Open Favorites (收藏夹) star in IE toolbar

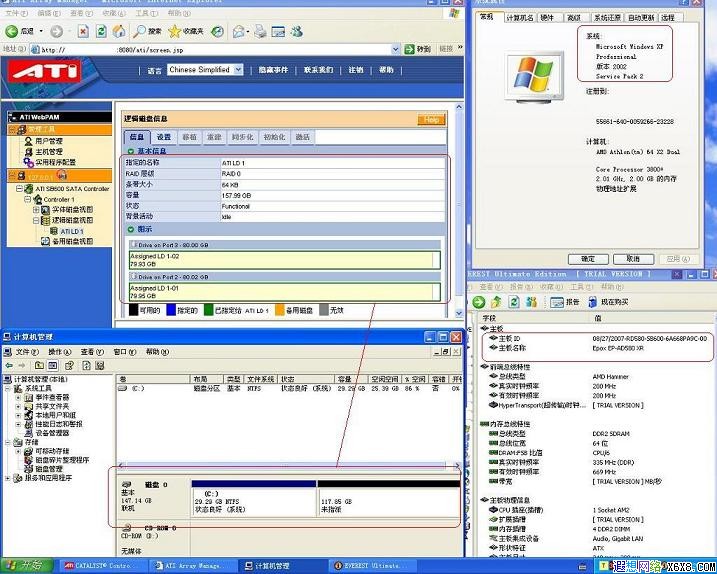point(185,31)
